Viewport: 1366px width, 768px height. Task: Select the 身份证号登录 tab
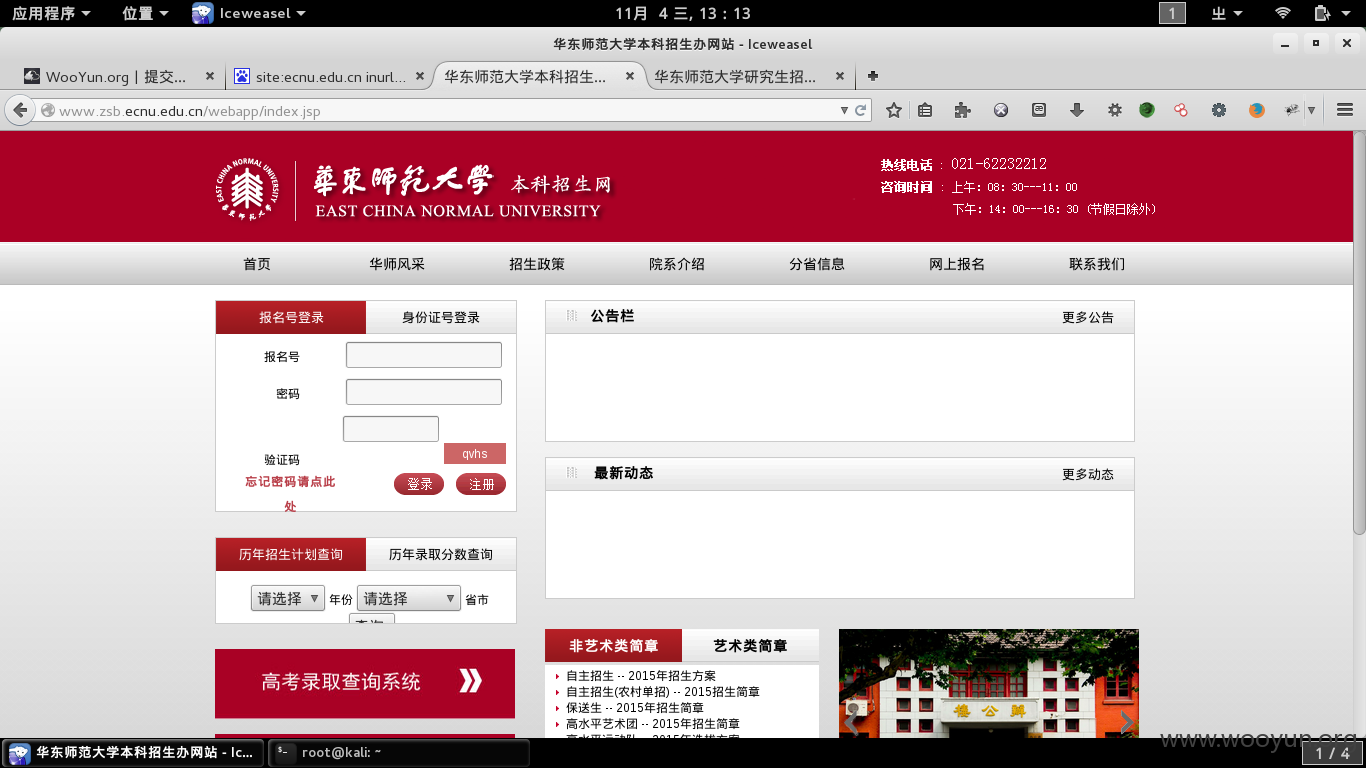click(441, 317)
